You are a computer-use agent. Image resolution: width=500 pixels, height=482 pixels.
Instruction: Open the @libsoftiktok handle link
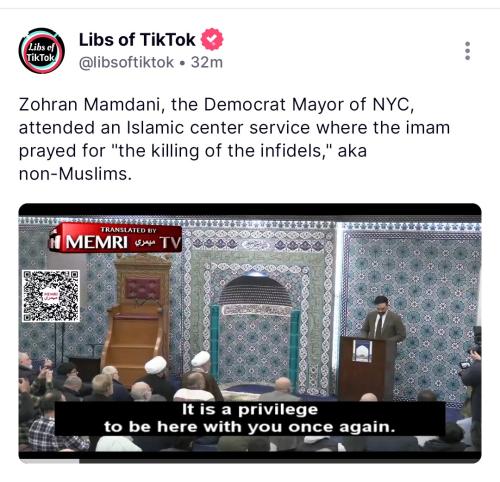(x=126, y=62)
